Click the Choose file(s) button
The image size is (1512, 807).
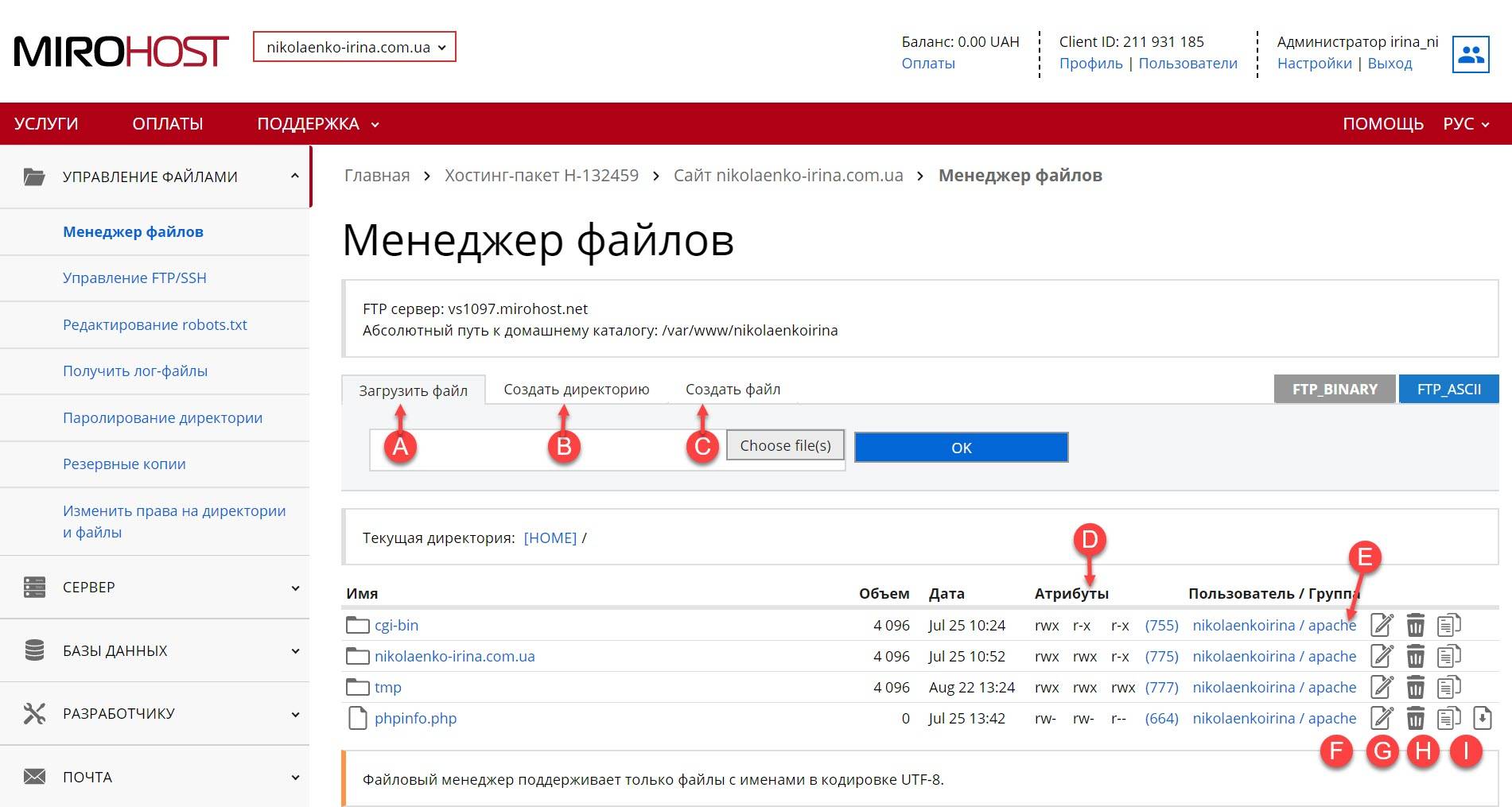[x=785, y=446]
